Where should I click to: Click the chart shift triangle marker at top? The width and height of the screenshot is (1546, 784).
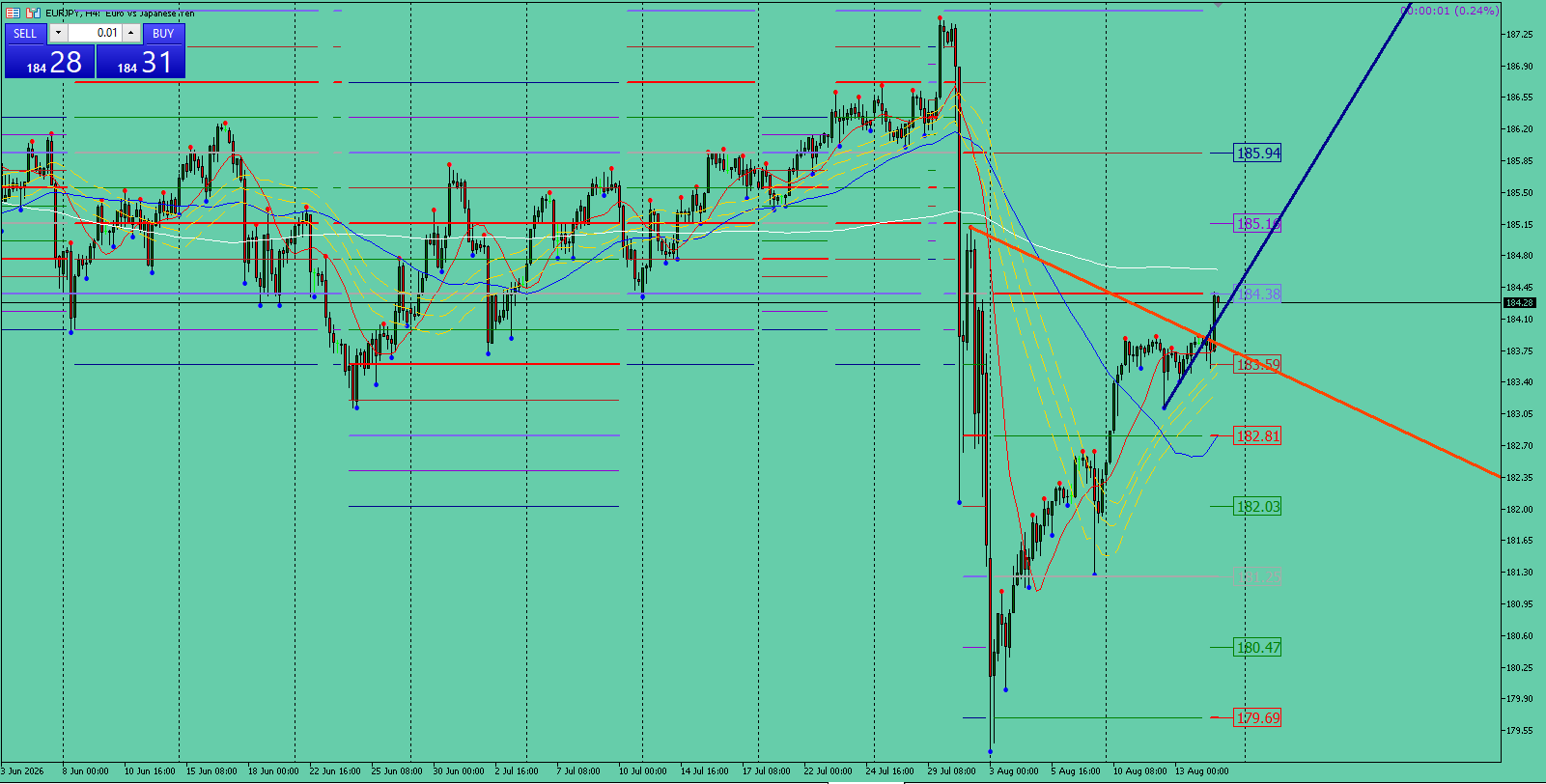1219,5
